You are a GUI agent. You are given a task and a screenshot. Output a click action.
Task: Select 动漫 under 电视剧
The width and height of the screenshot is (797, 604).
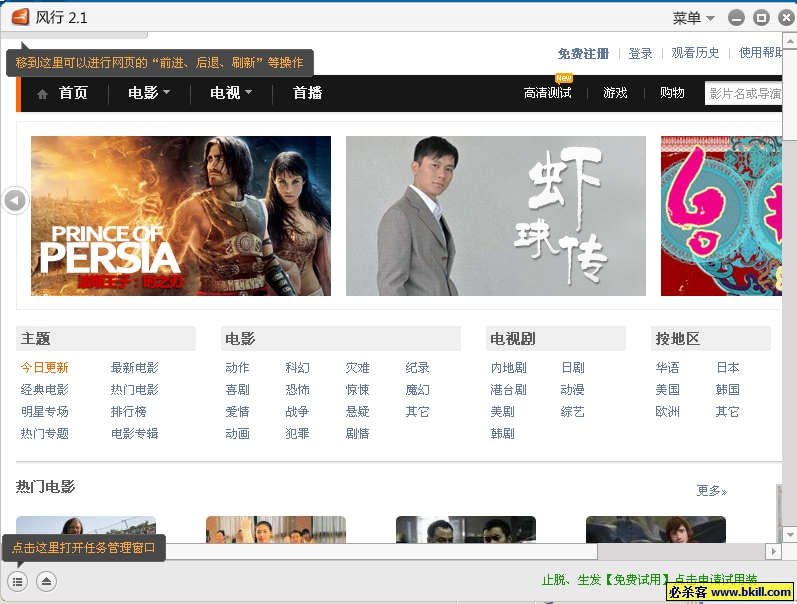pyautogui.click(x=573, y=389)
